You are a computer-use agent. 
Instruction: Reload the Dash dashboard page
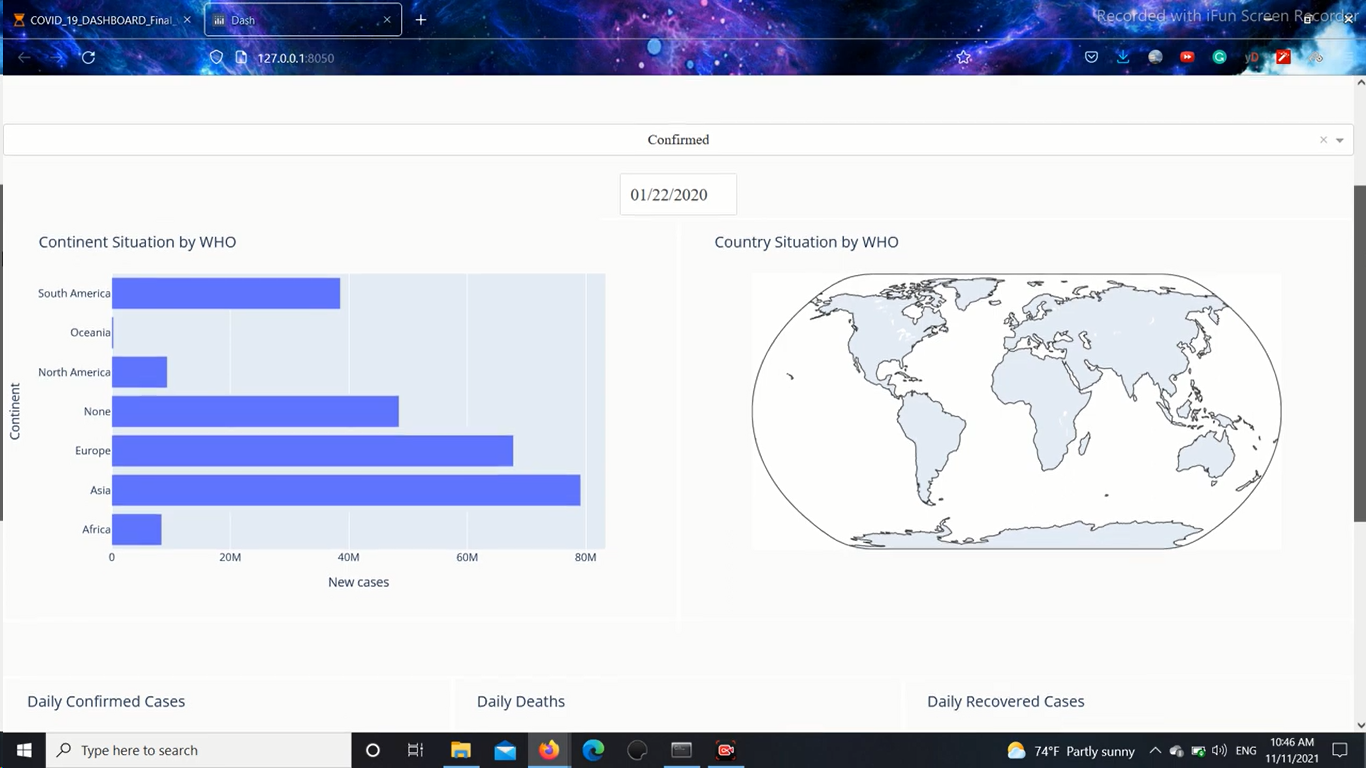(x=88, y=57)
